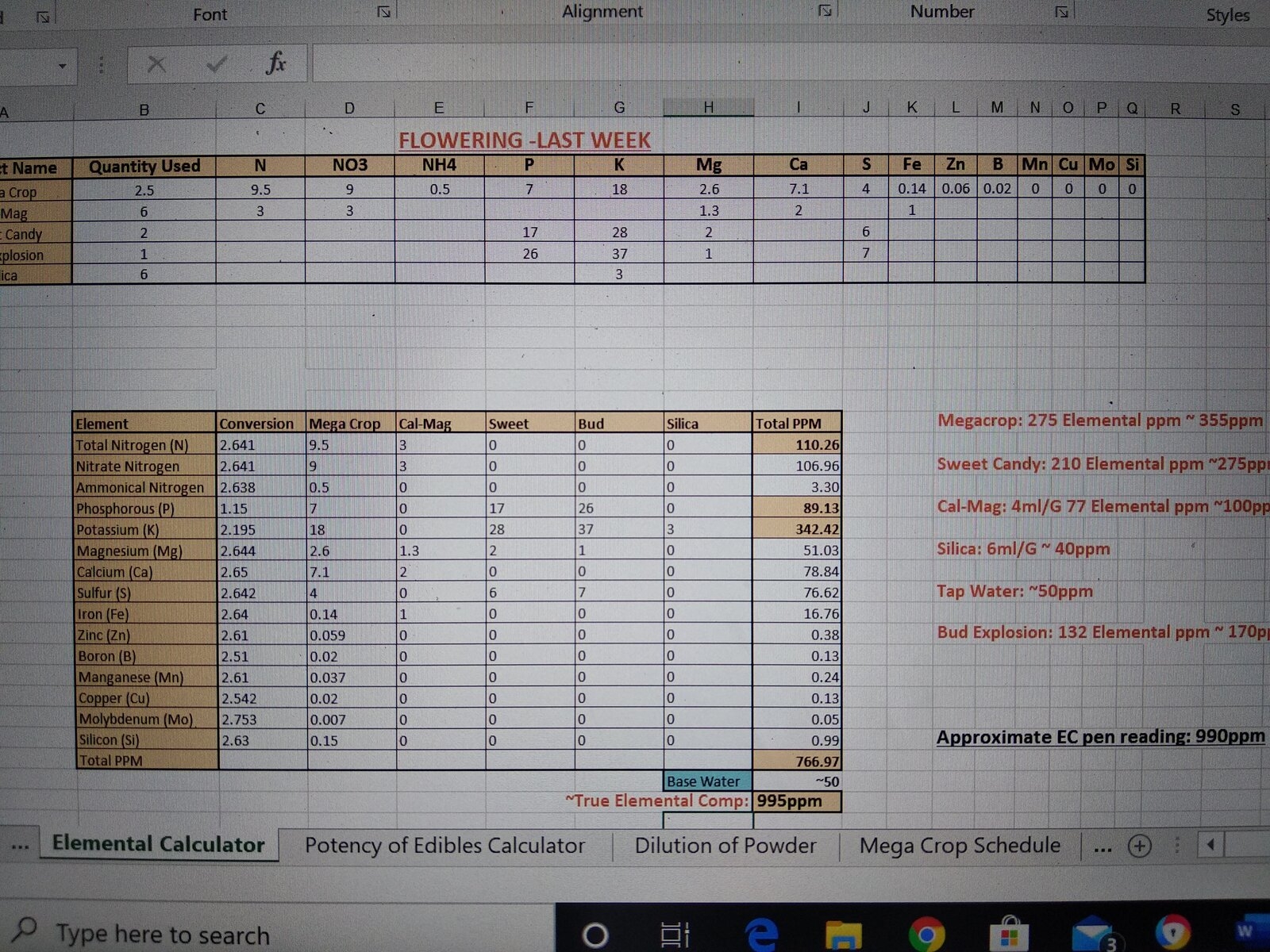Open Microsoft Store from taskbar

[1009, 935]
